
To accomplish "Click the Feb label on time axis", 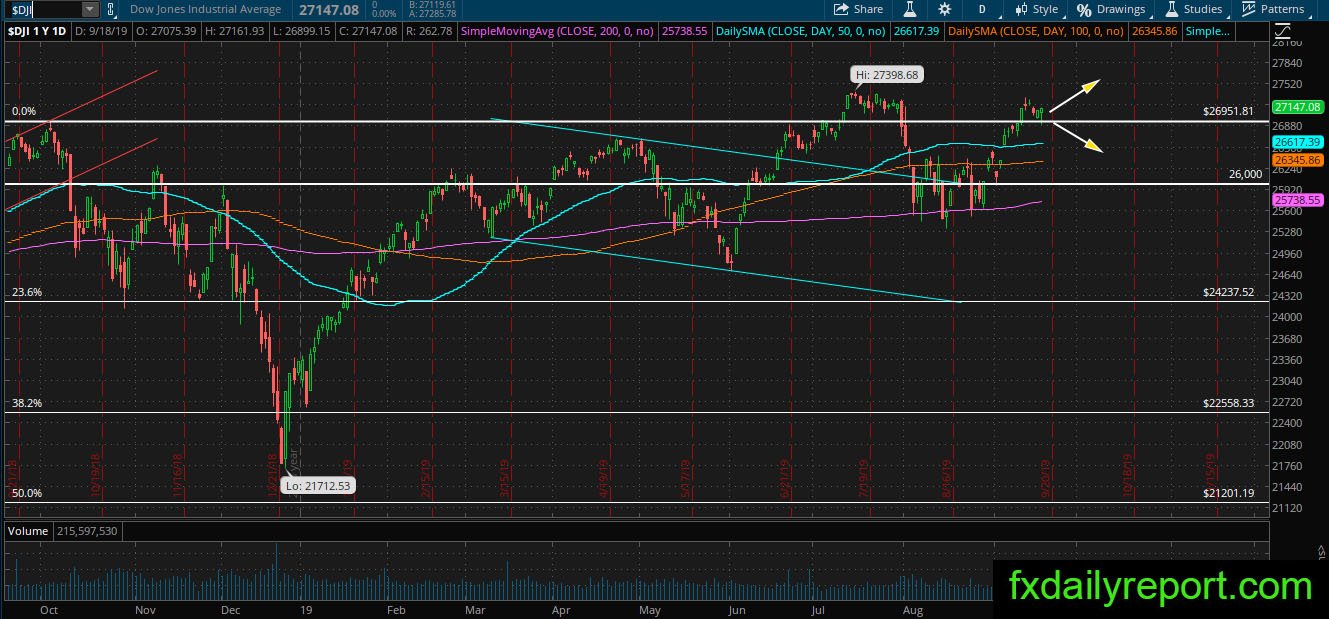I will (395, 609).
